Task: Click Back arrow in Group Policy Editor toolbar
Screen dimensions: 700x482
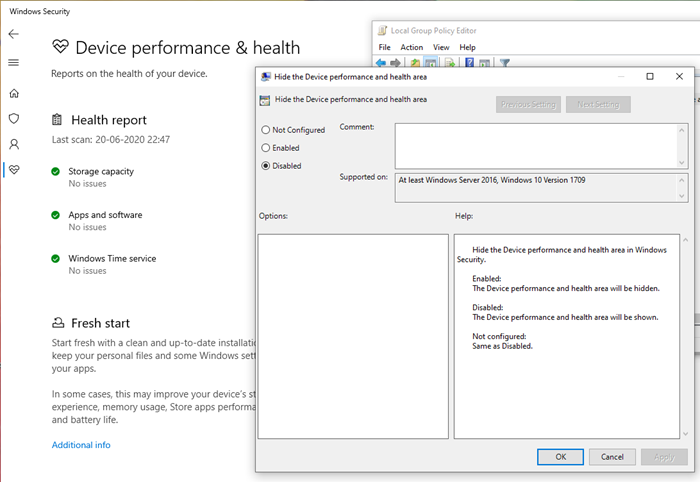Action: pyautogui.click(x=381, y=63)
